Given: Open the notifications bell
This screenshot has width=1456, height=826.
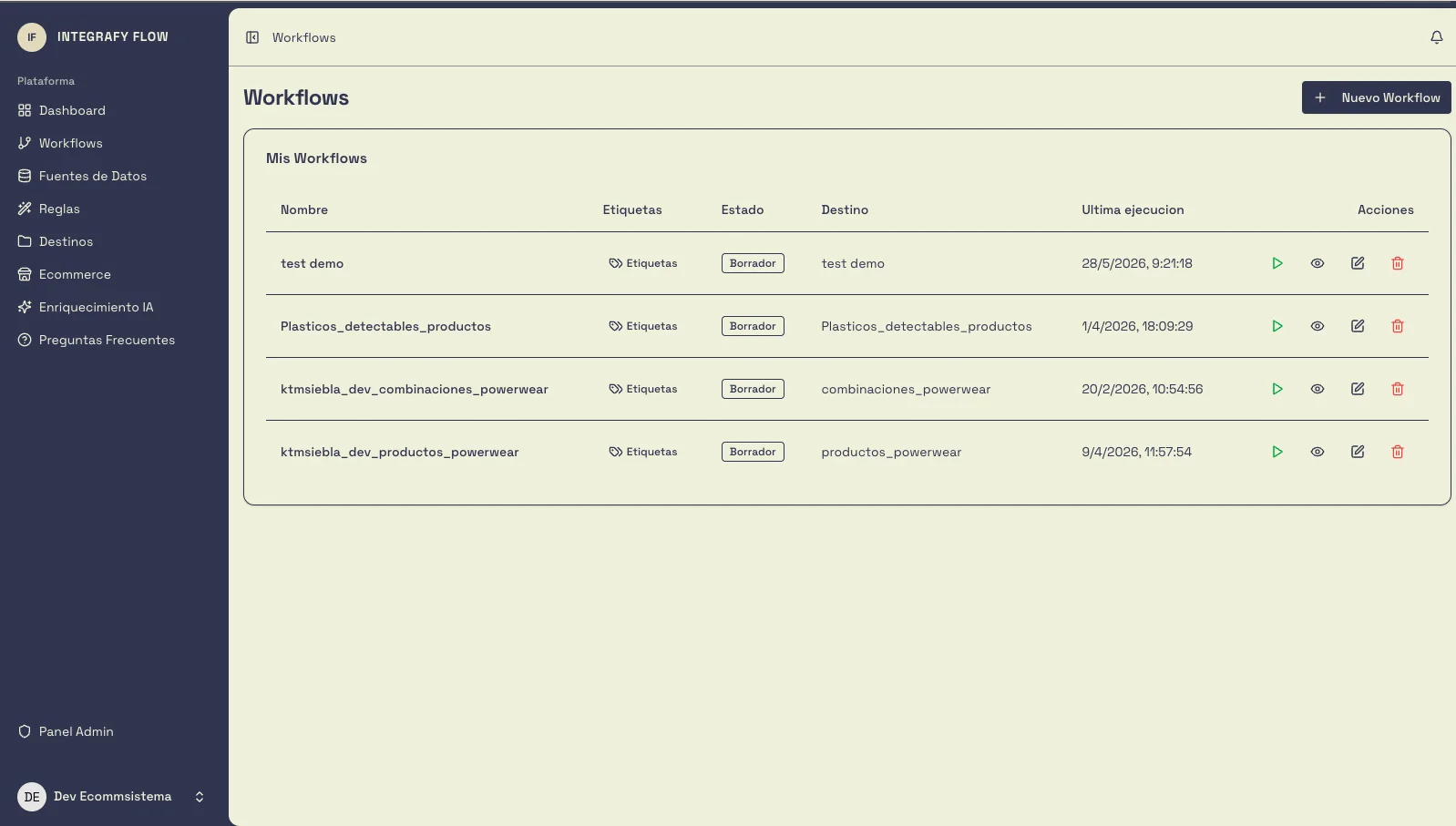Looking at the screenshot, I should [x=1437, y=37].
